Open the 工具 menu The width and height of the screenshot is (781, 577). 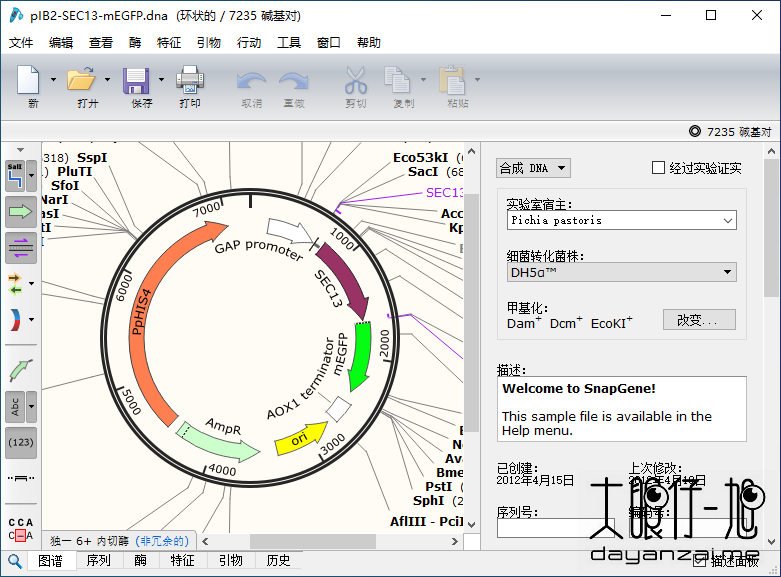(289, 43)
